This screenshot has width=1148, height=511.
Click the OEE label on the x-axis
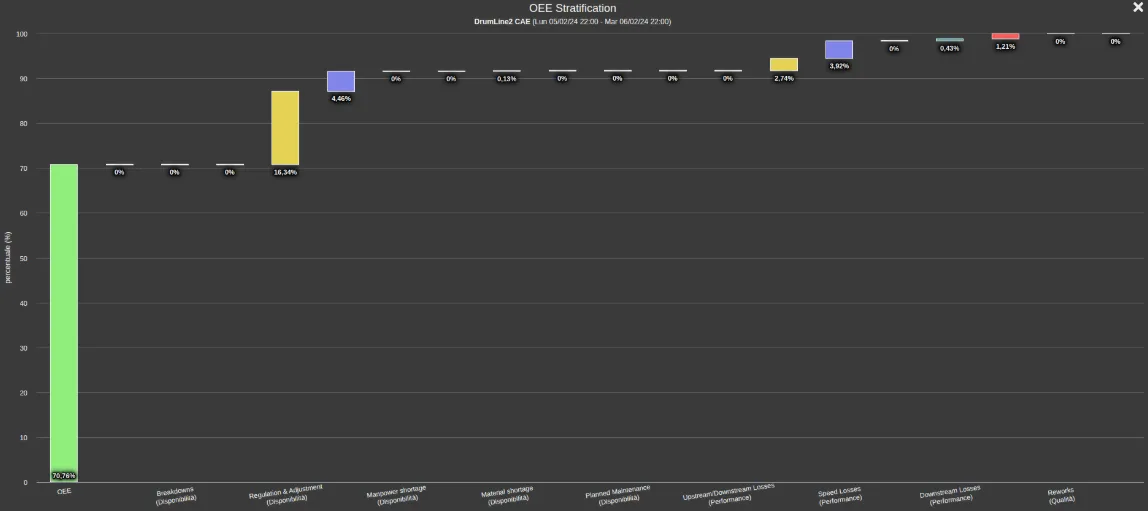[64, 491]
